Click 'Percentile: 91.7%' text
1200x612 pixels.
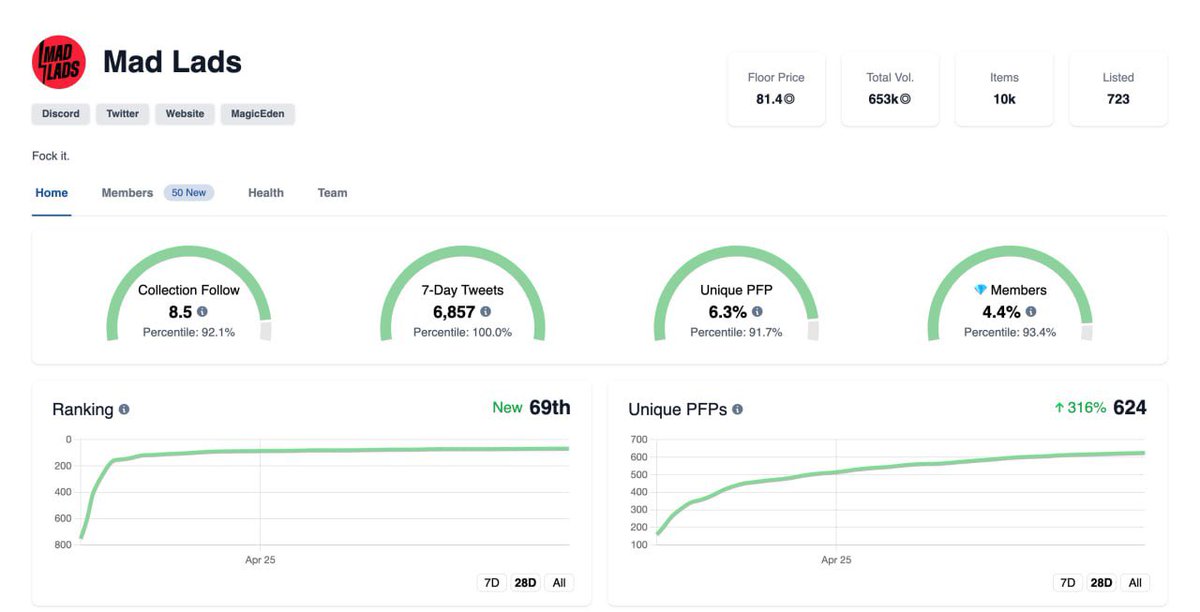click(736, 332)
